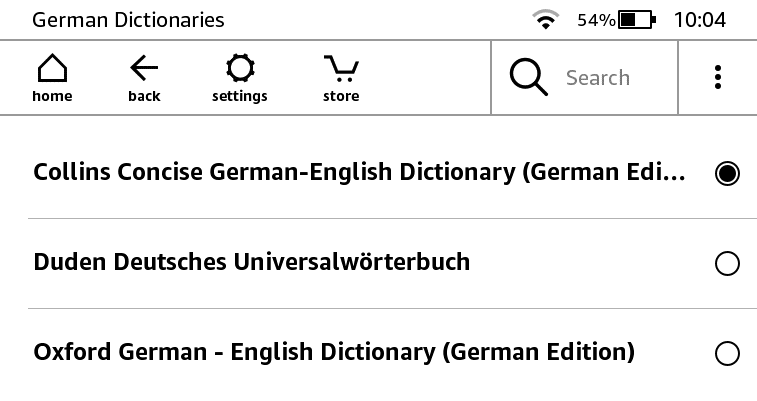
Task: Choose Oxford German - English Dictionary entry
Action: point(334,352)
